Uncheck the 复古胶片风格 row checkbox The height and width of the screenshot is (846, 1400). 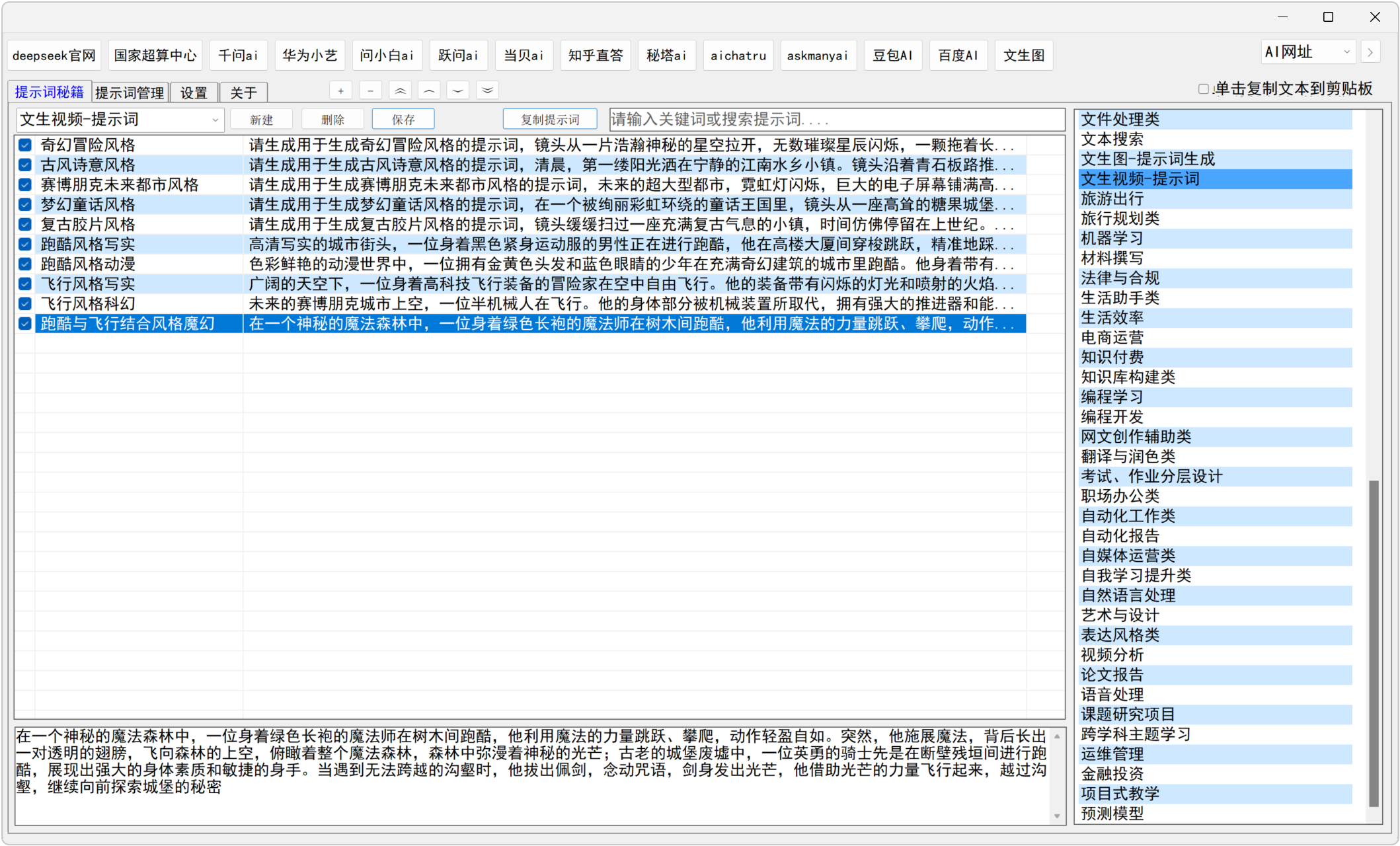(25, 224)
